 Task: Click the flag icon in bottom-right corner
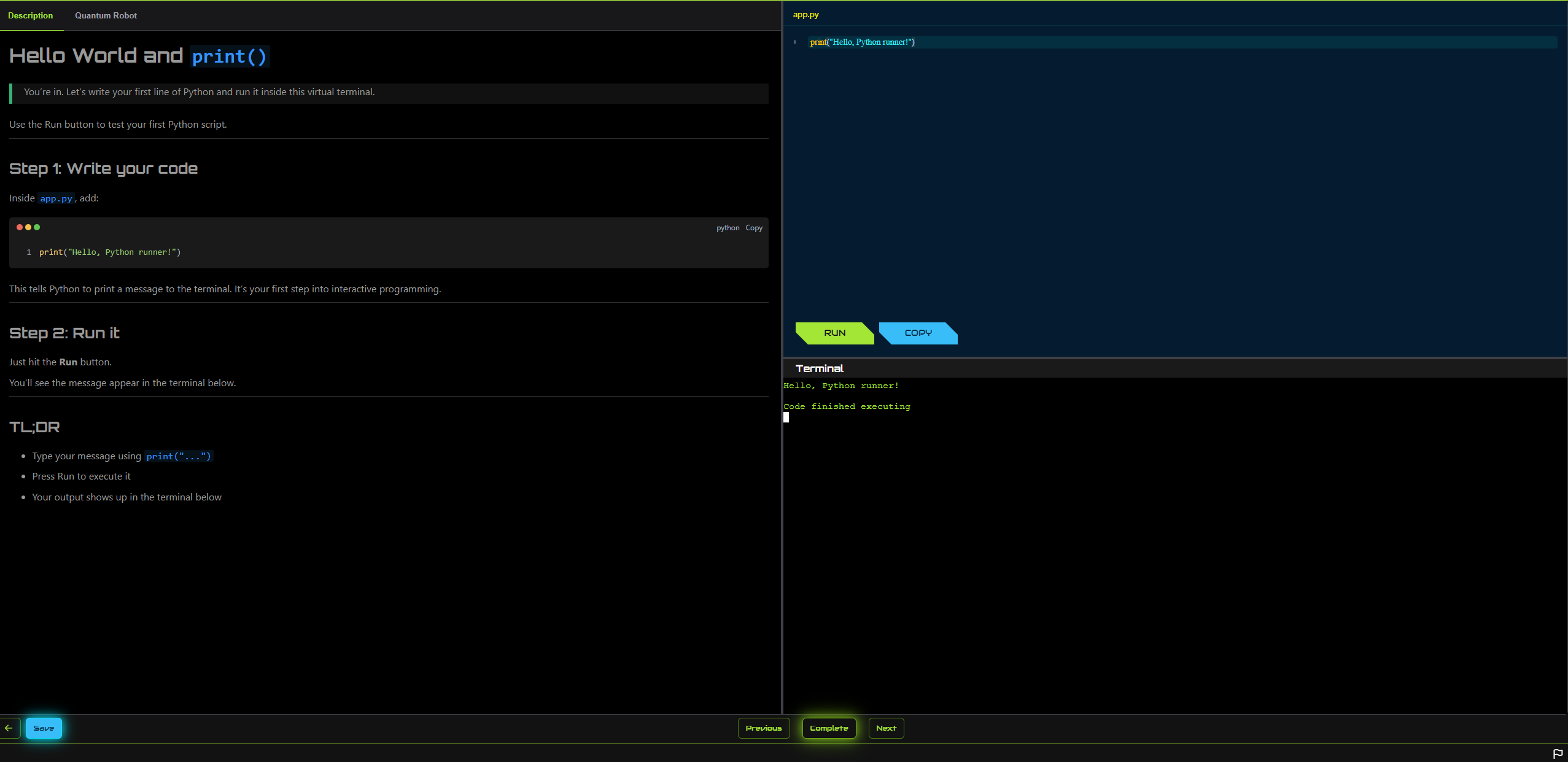[x=1558, y=753]
